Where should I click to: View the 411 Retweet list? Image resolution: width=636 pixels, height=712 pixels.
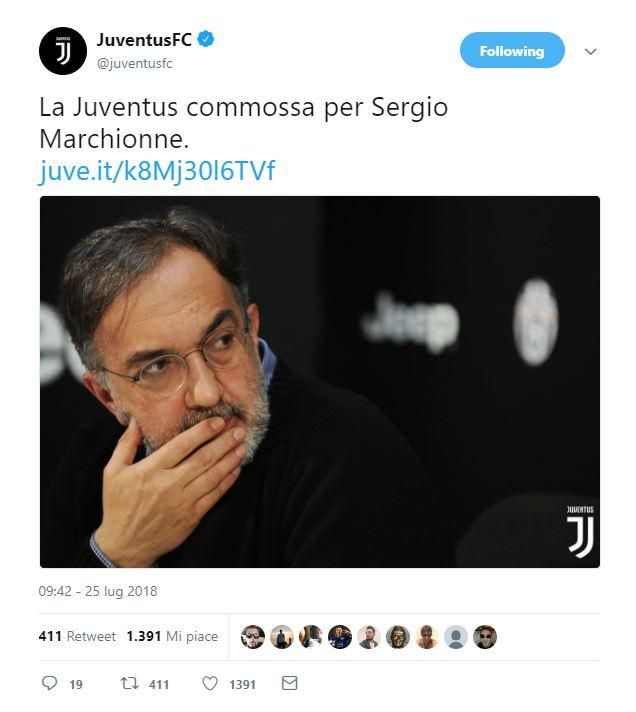(x=77, y=636)
